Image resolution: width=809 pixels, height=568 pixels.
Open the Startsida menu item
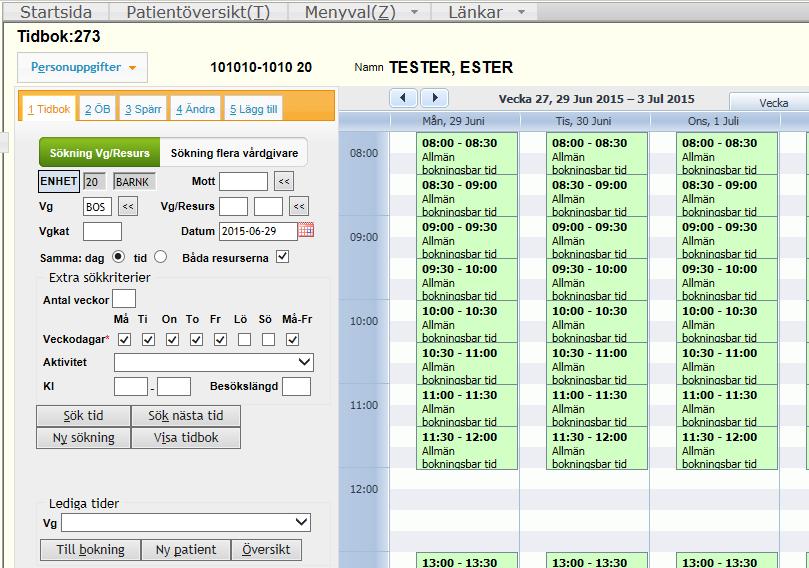point(56,12)
